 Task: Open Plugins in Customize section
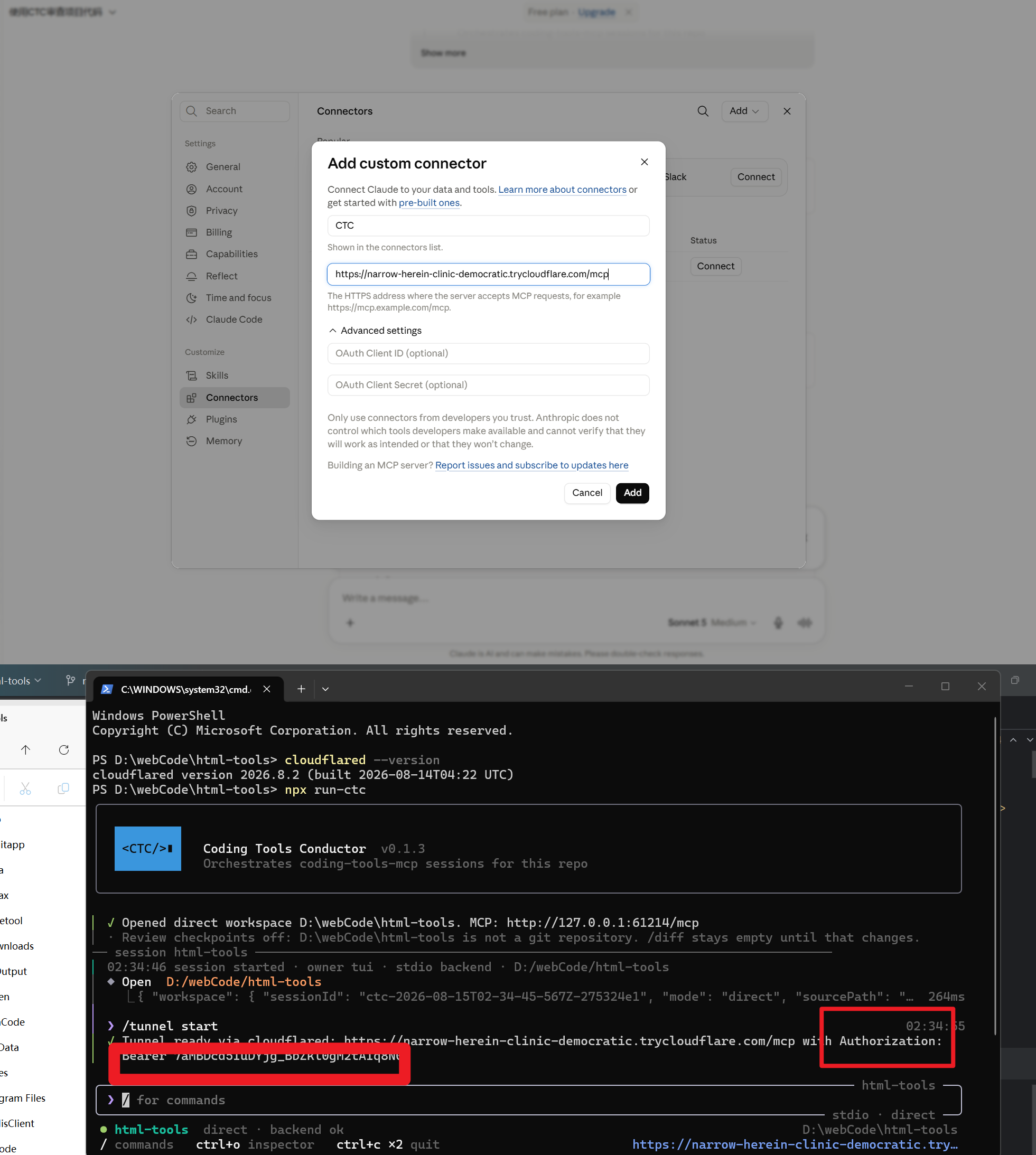click(235, 419)
